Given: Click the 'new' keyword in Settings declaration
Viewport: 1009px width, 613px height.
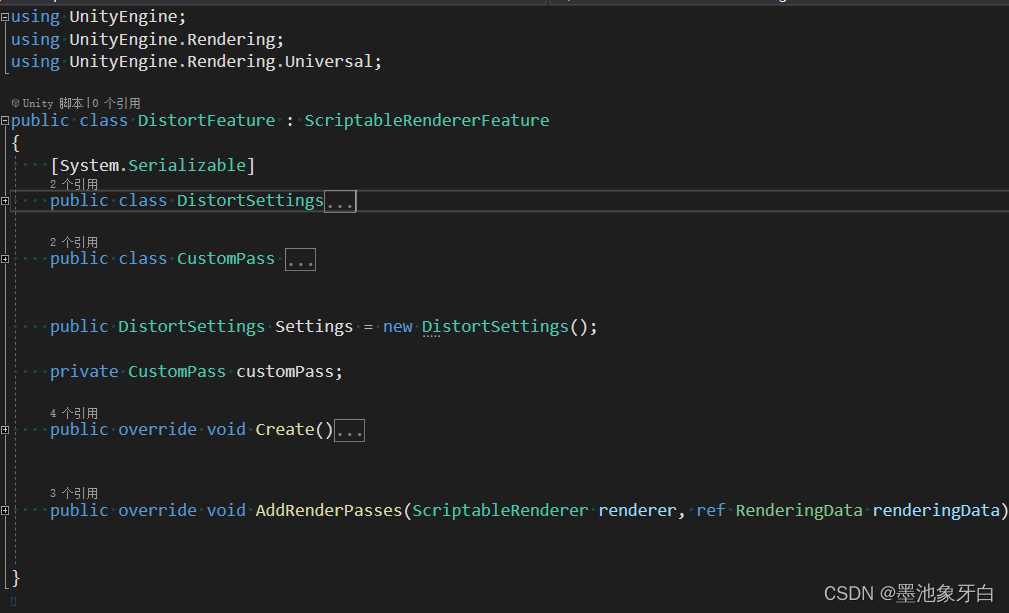Looking at the screenshot, I should 398,327.
